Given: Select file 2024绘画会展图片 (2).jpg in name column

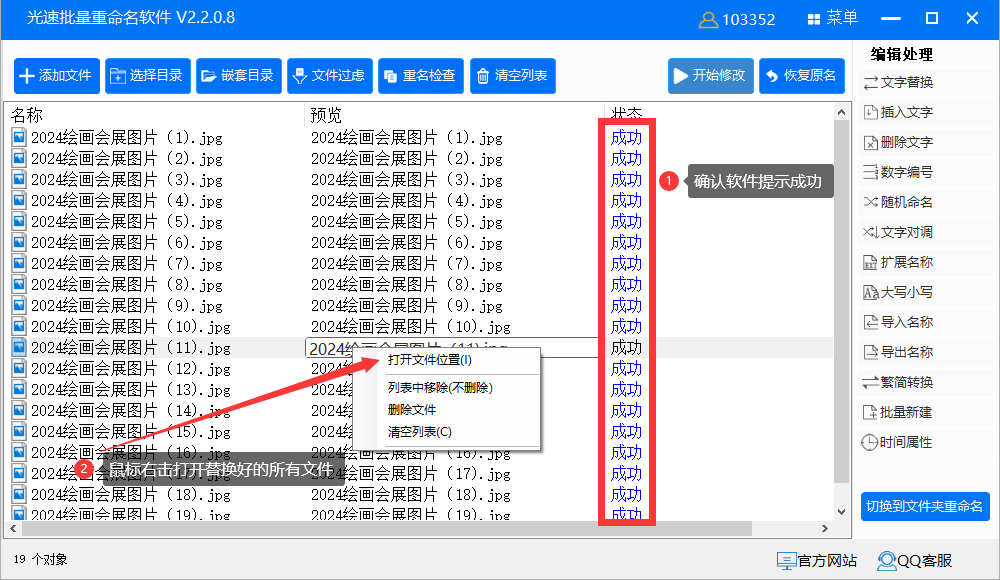Looking at the screenshot, I should tap(126, 159).
